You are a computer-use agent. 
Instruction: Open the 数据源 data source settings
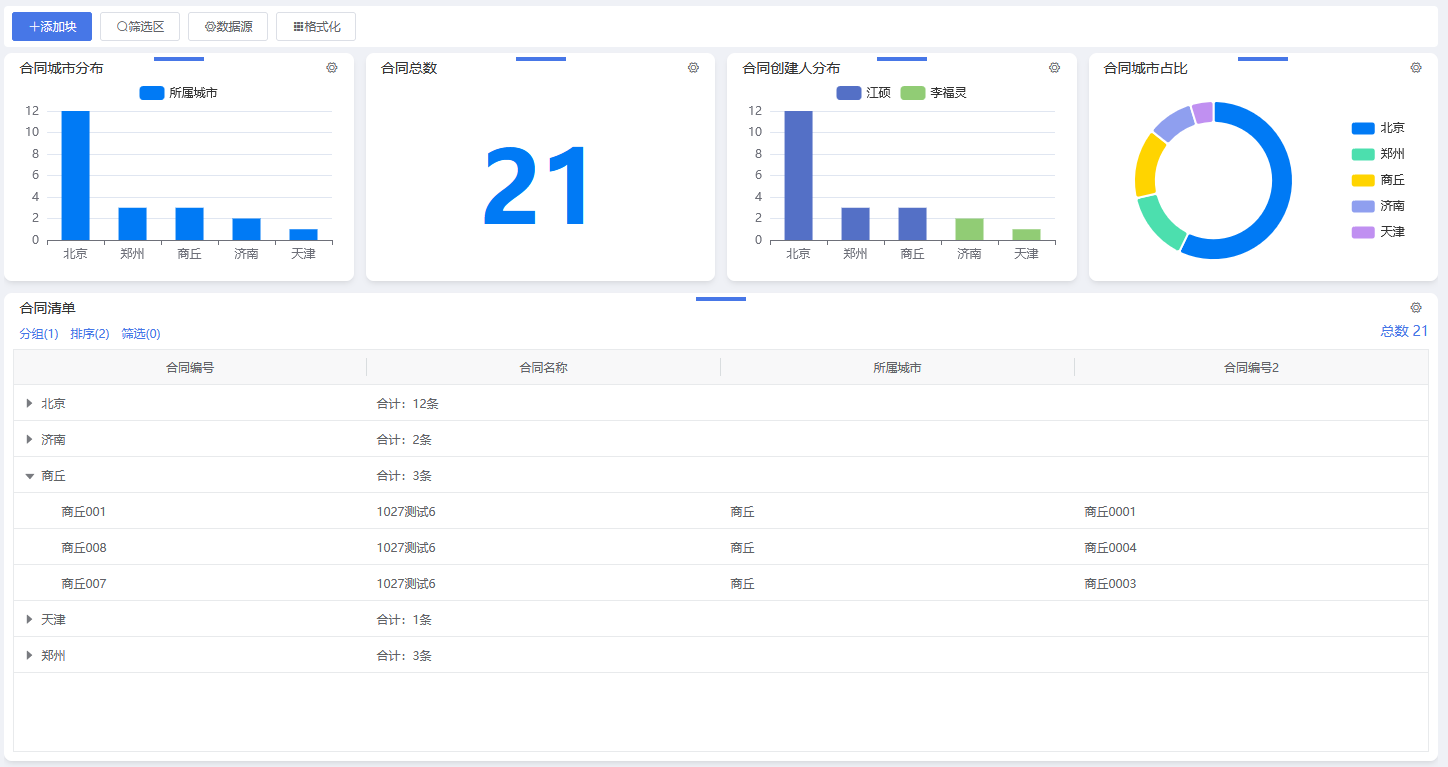(x=228, y=27)
